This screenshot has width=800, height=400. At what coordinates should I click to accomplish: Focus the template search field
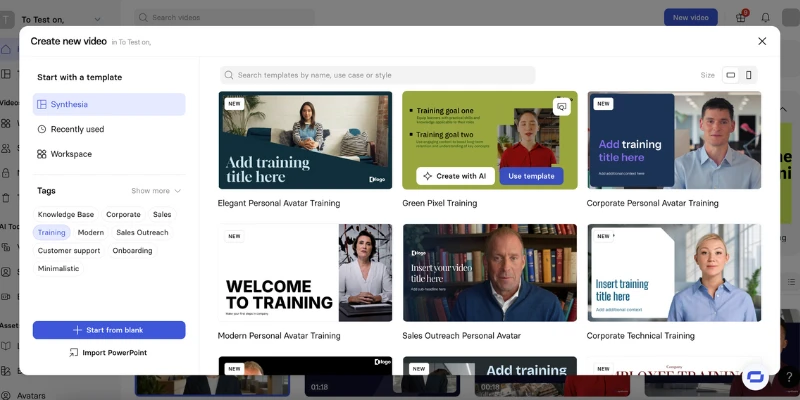(x=378, y=75)
